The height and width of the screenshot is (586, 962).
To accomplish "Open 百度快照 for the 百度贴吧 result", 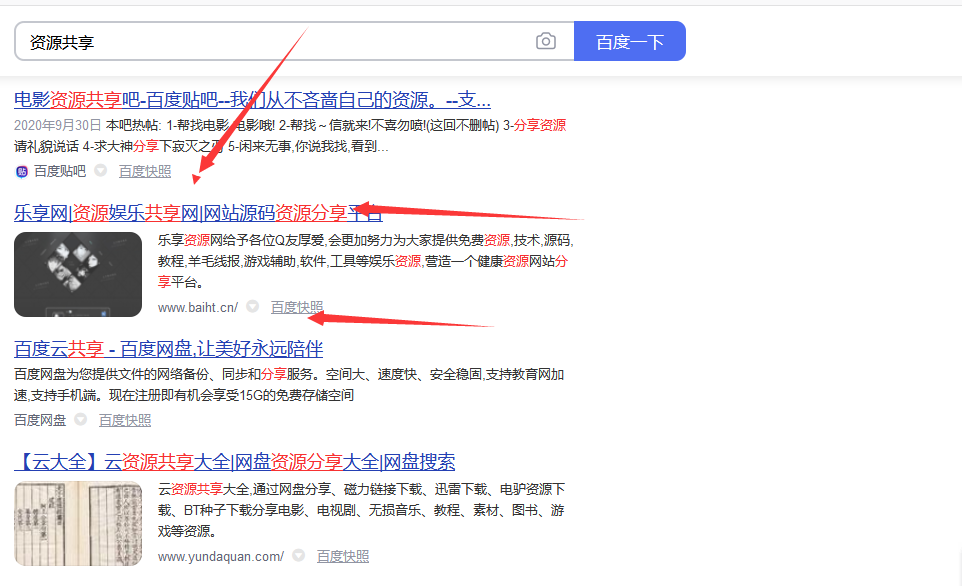I will (x=145, y=171).
